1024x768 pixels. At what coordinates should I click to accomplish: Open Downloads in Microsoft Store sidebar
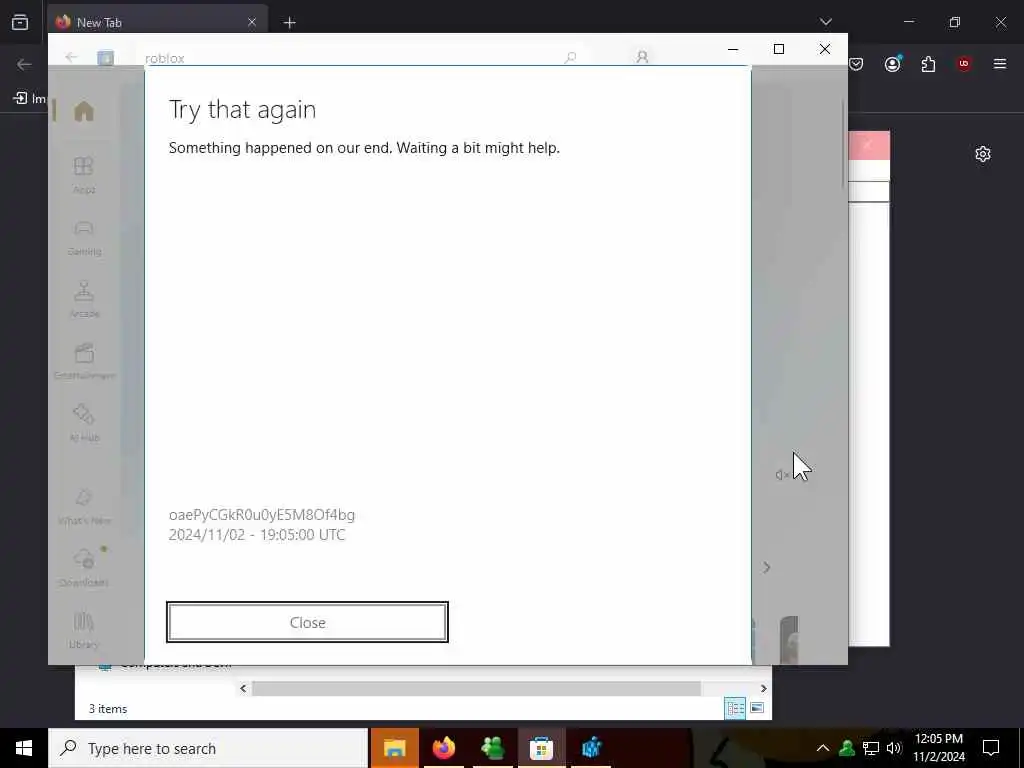[84, 567]
